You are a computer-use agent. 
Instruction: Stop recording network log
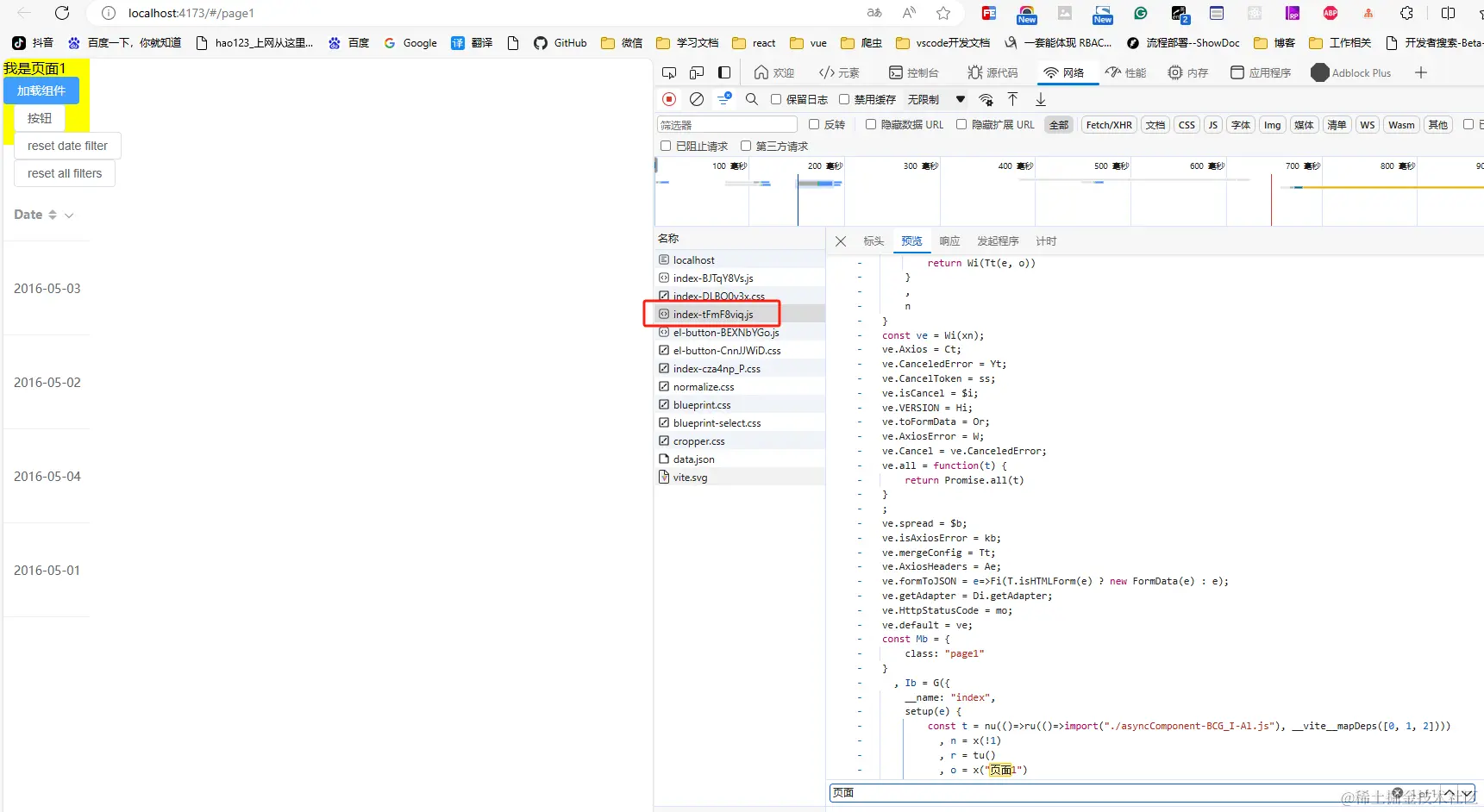[669, 99]
